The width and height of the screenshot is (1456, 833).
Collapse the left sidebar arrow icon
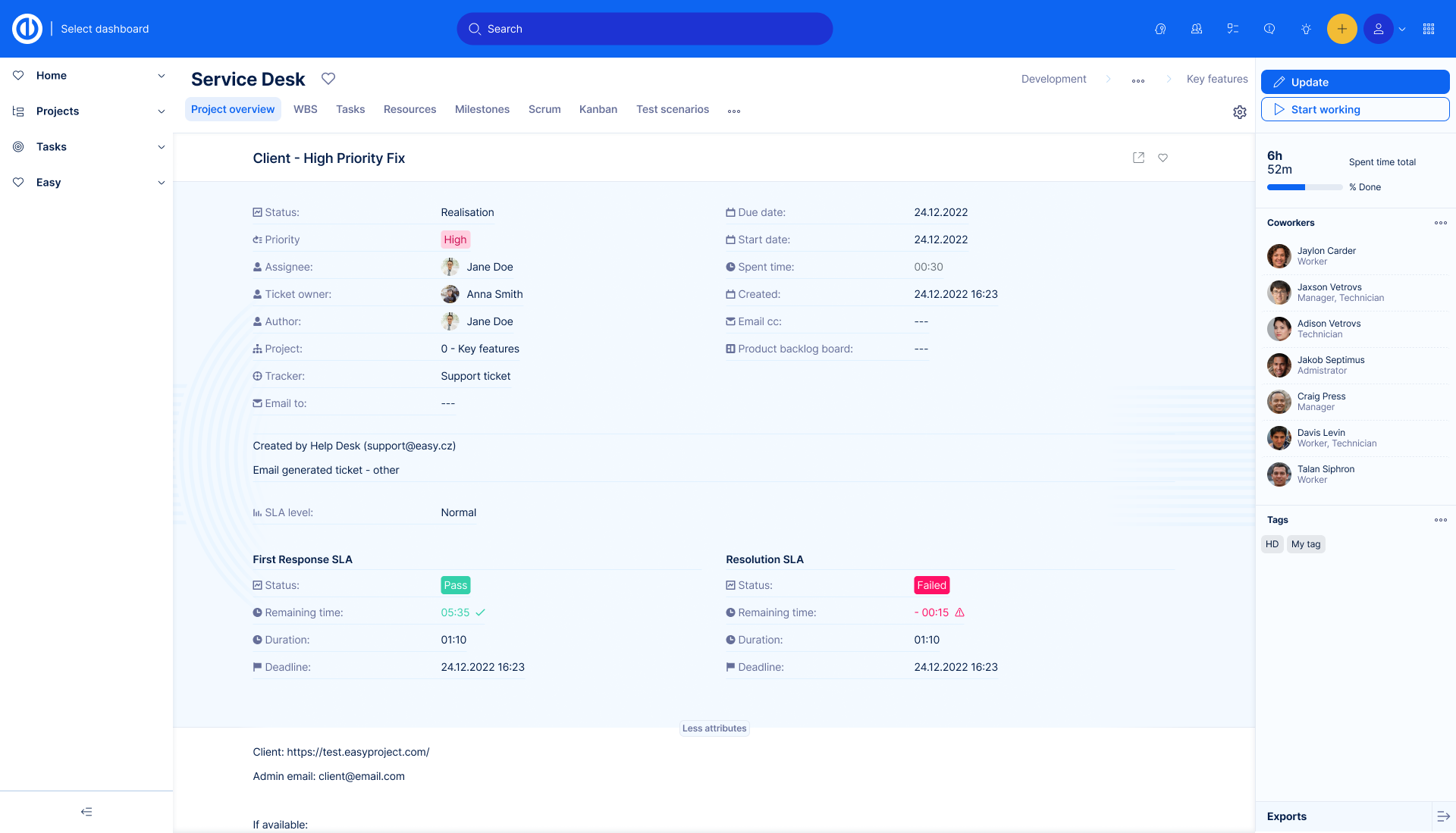point(86,812)
